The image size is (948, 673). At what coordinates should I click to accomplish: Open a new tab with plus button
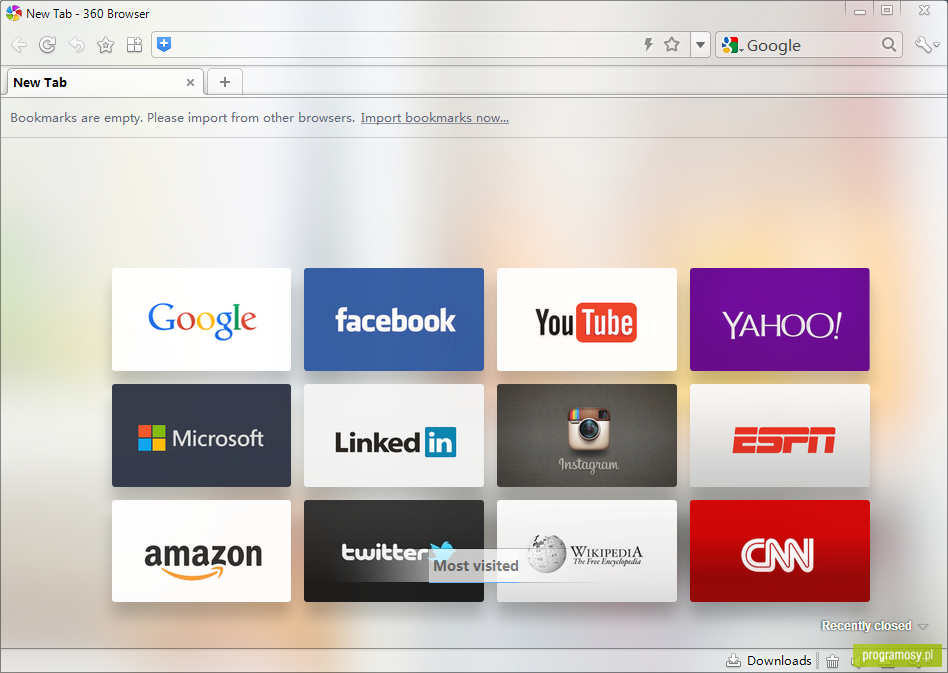pos(225,82)
